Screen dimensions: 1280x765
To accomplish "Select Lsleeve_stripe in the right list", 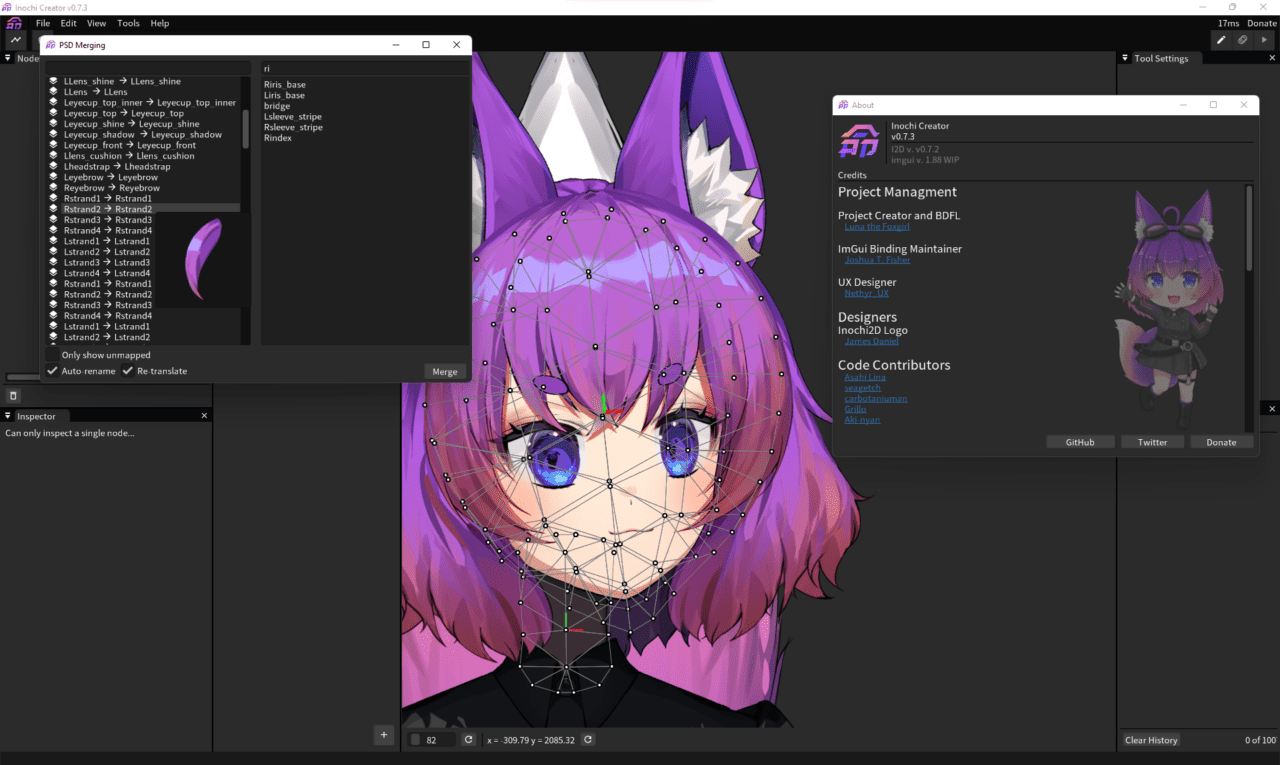I will [293, 117].
